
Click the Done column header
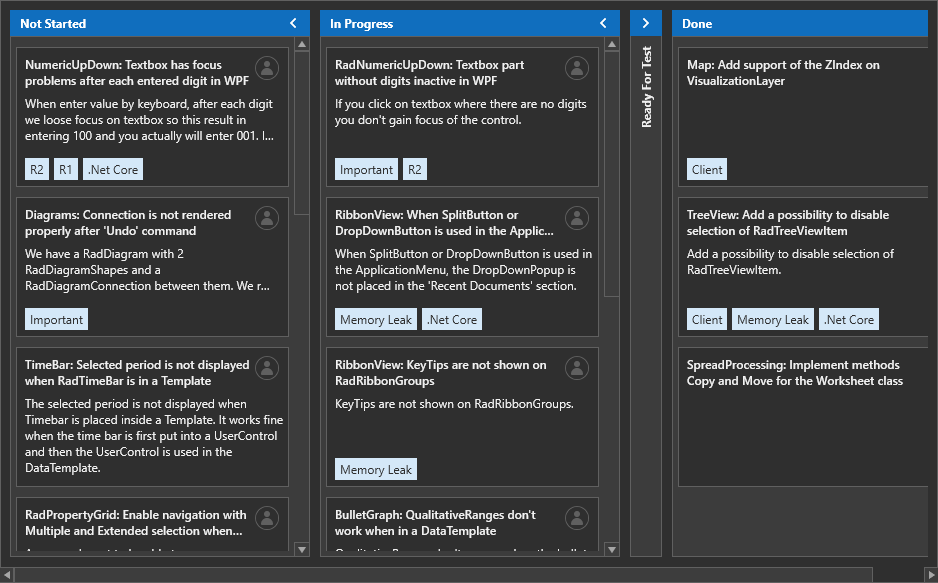pyautogui.click(x=800, y=23)
